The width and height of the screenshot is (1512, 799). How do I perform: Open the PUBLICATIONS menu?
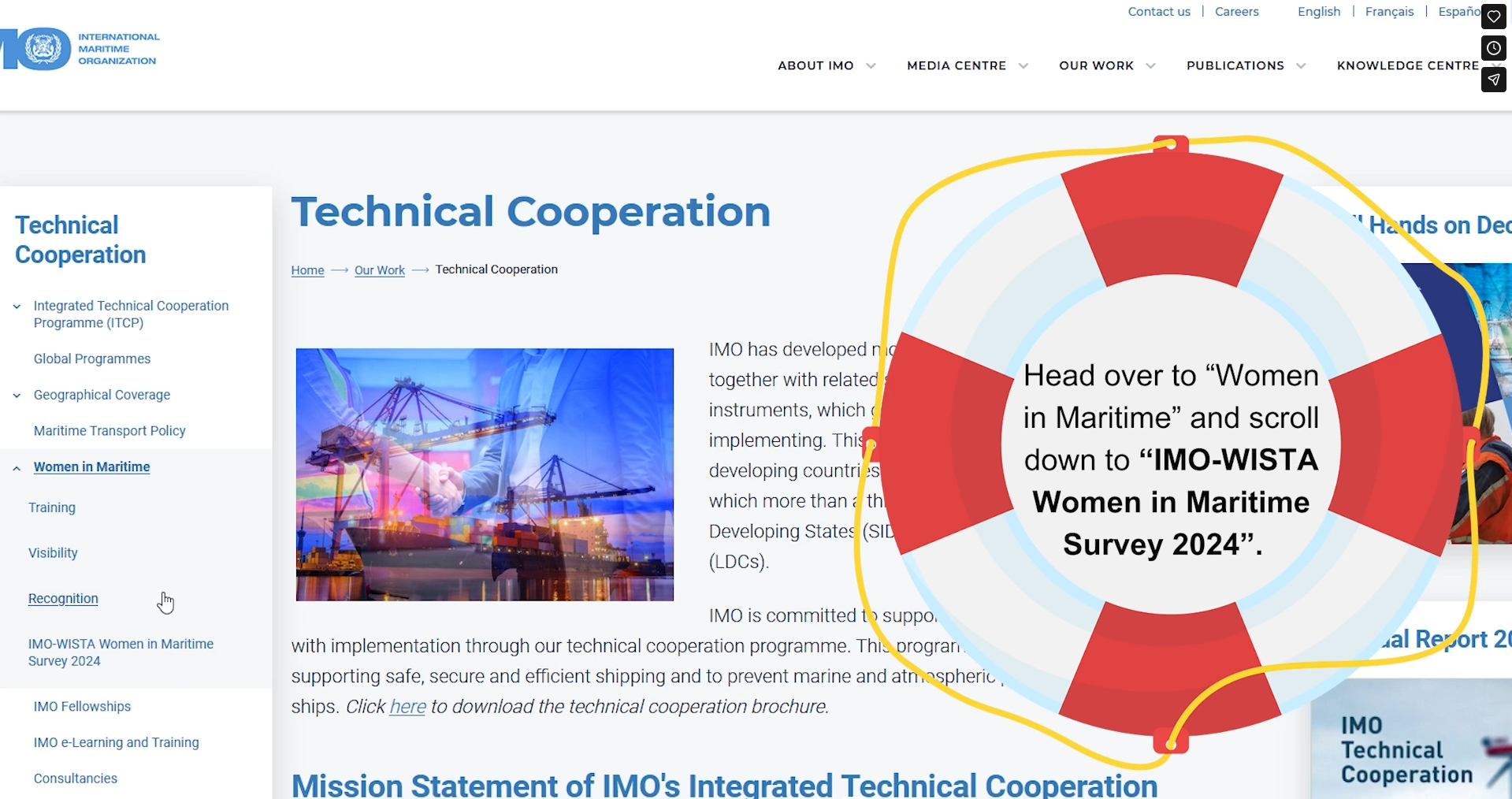point(1235,65)
